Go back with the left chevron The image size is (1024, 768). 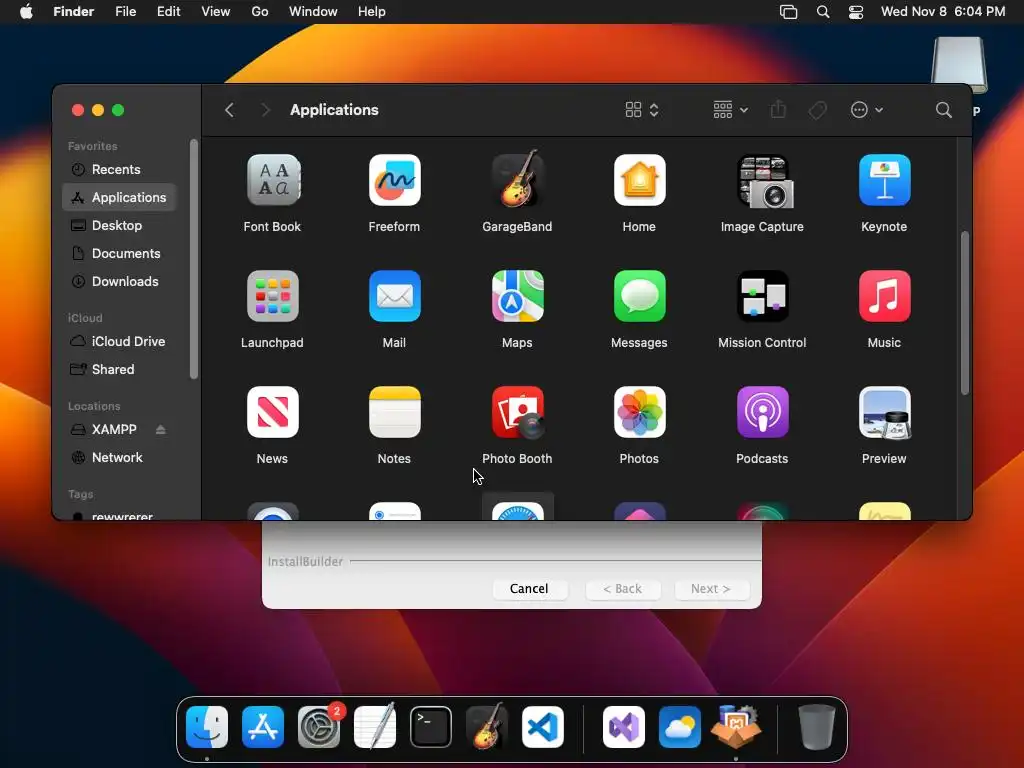coord(229,110)
